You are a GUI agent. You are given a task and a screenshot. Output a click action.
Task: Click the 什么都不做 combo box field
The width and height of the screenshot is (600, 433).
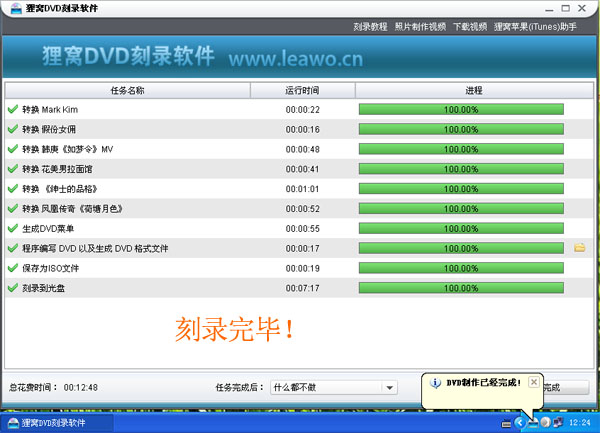tap(334, 387)
